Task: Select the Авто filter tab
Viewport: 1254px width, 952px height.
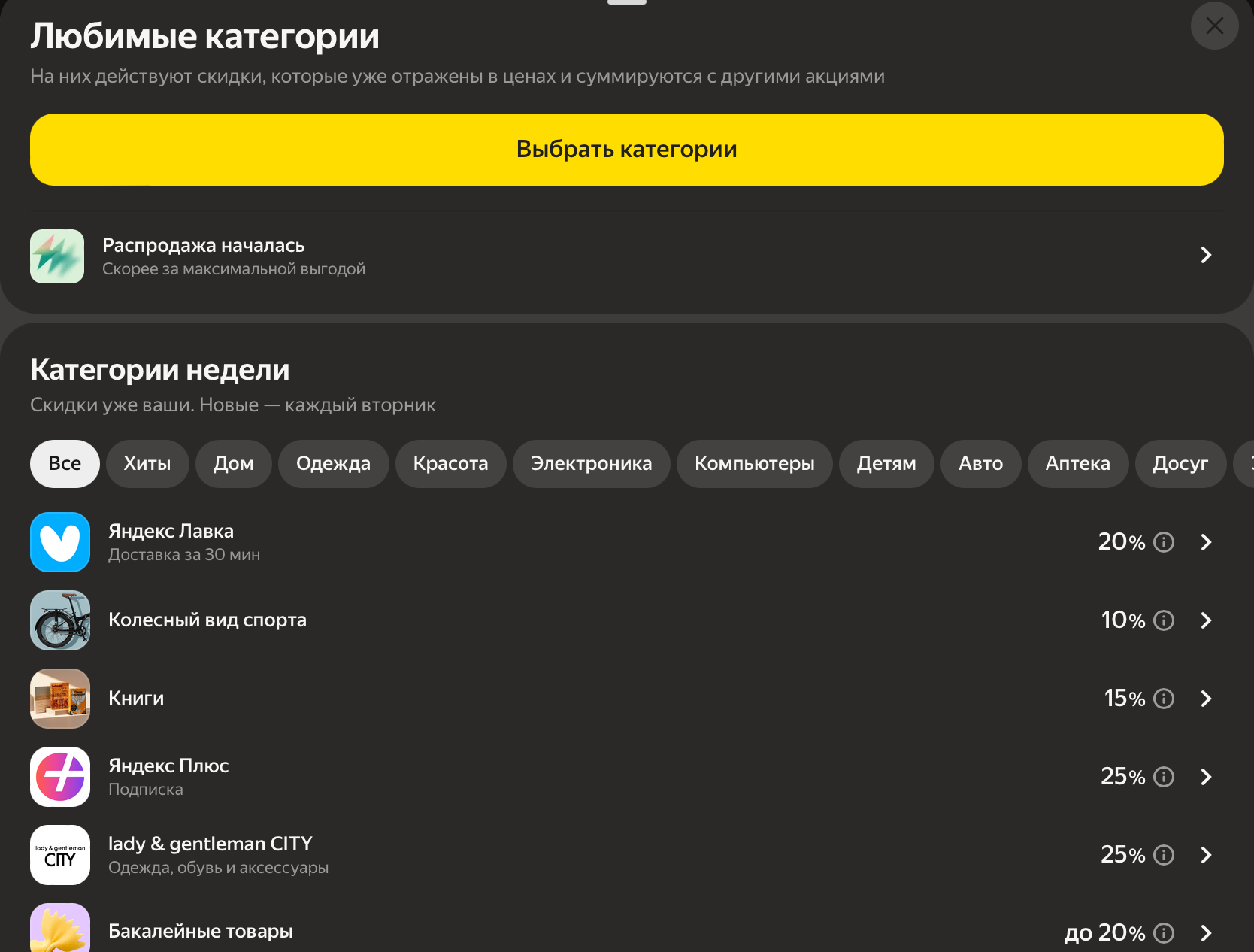Action: point(981,464)
